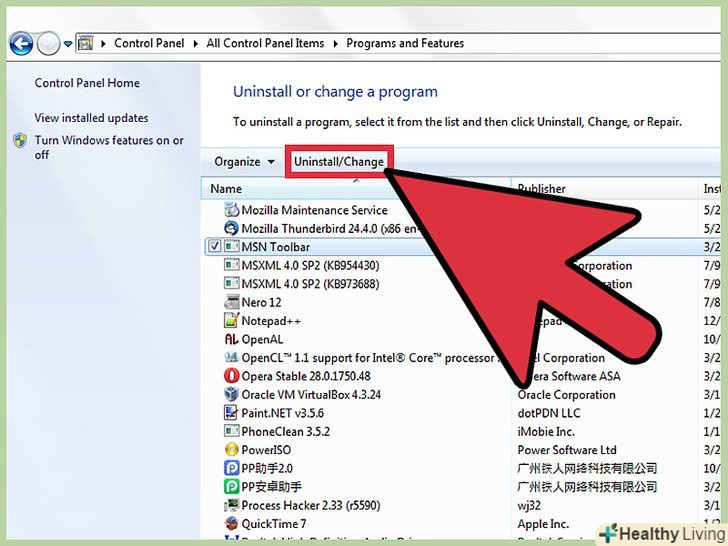728x546 pixels.
Task: Select the Process Hacker icon
Action: [x=231, y=505]
